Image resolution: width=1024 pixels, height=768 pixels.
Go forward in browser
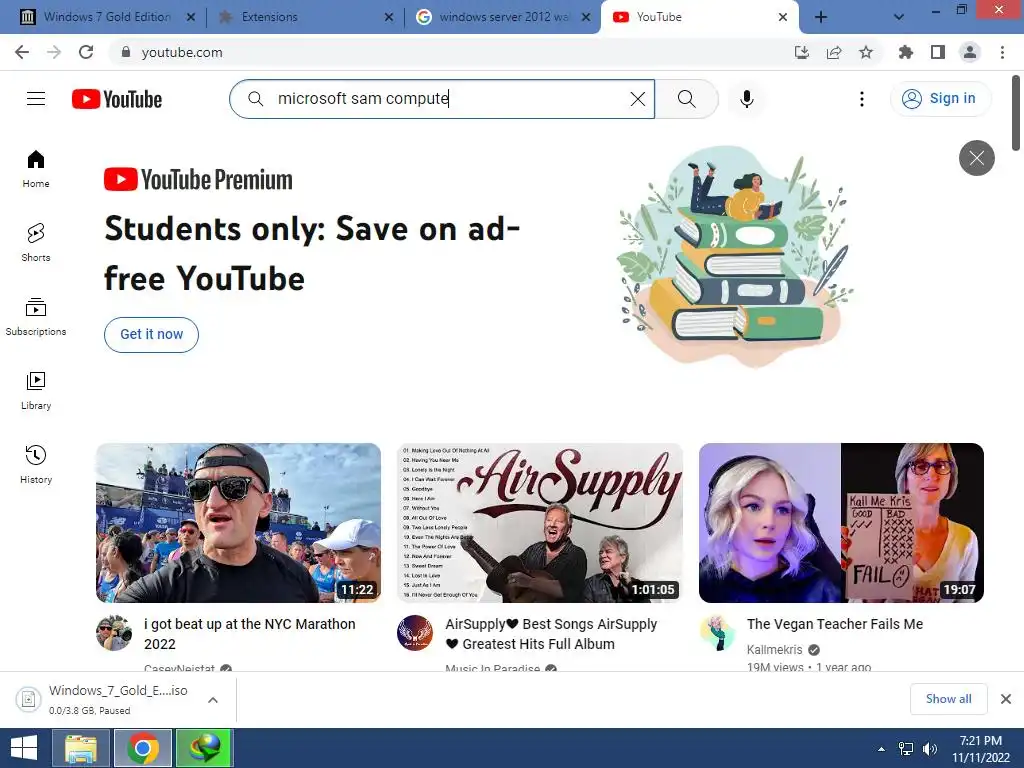(54, 52)
